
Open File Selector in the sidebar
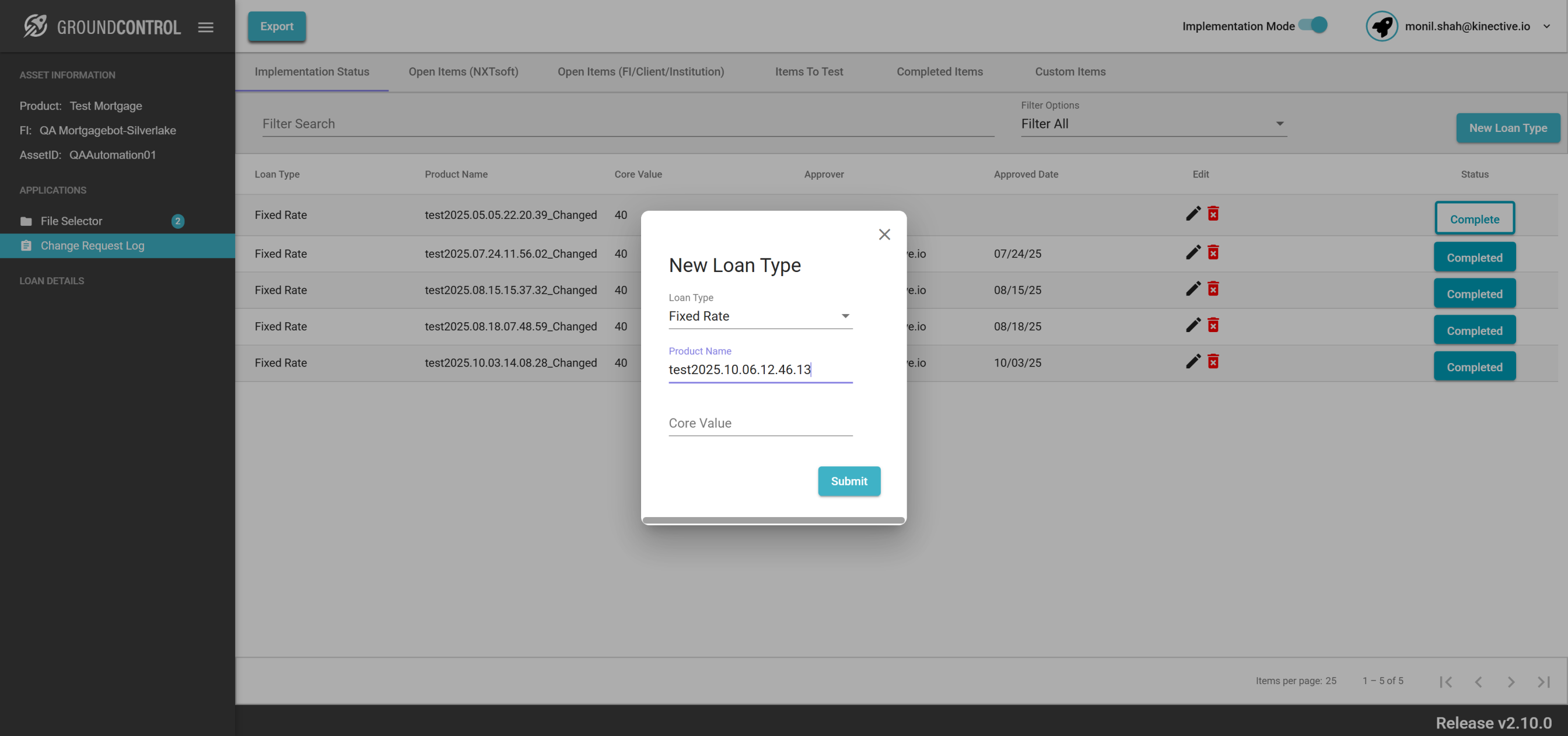pos(71,221)
